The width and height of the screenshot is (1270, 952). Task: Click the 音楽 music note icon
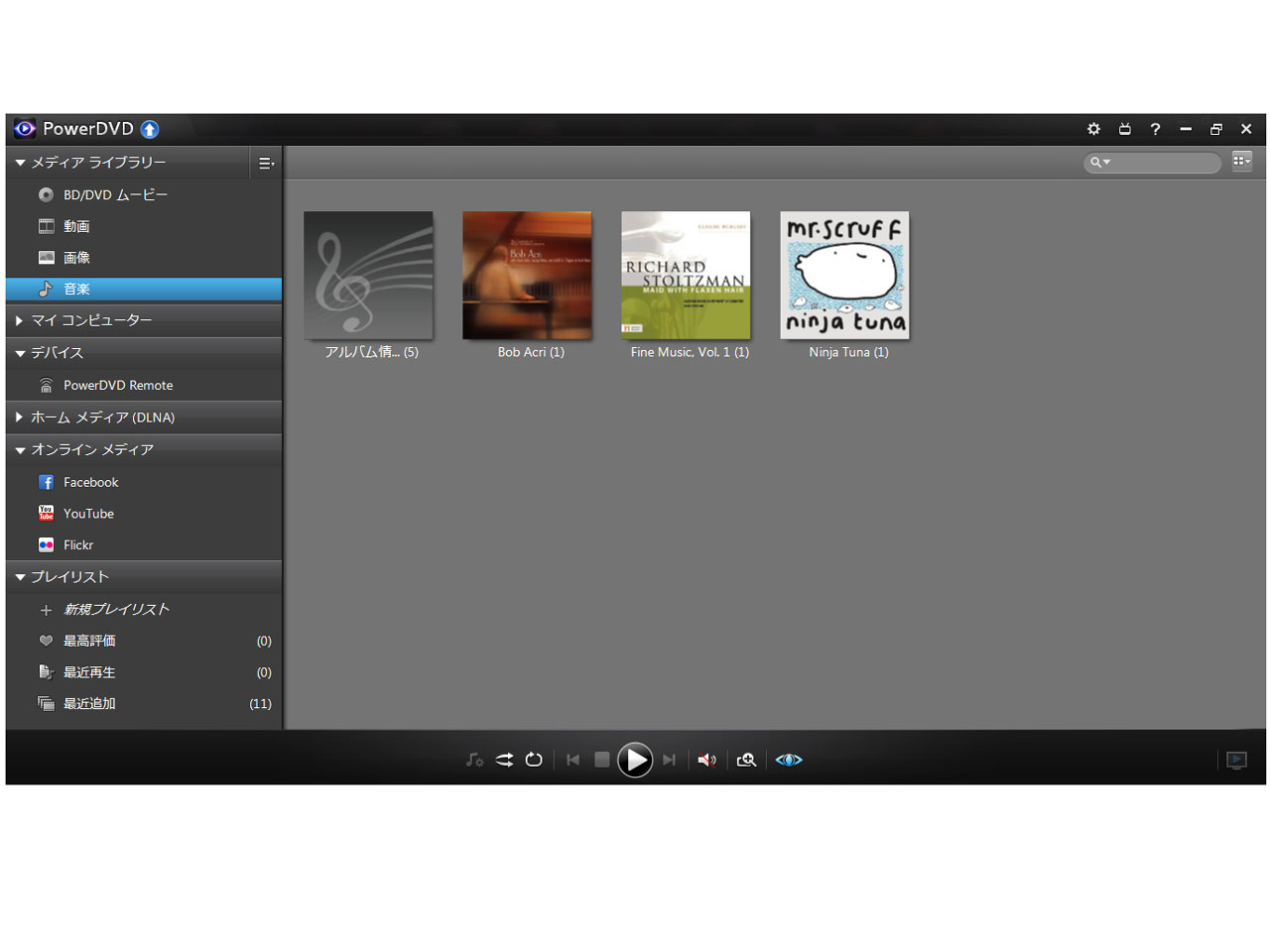click(x=46, y=289)
